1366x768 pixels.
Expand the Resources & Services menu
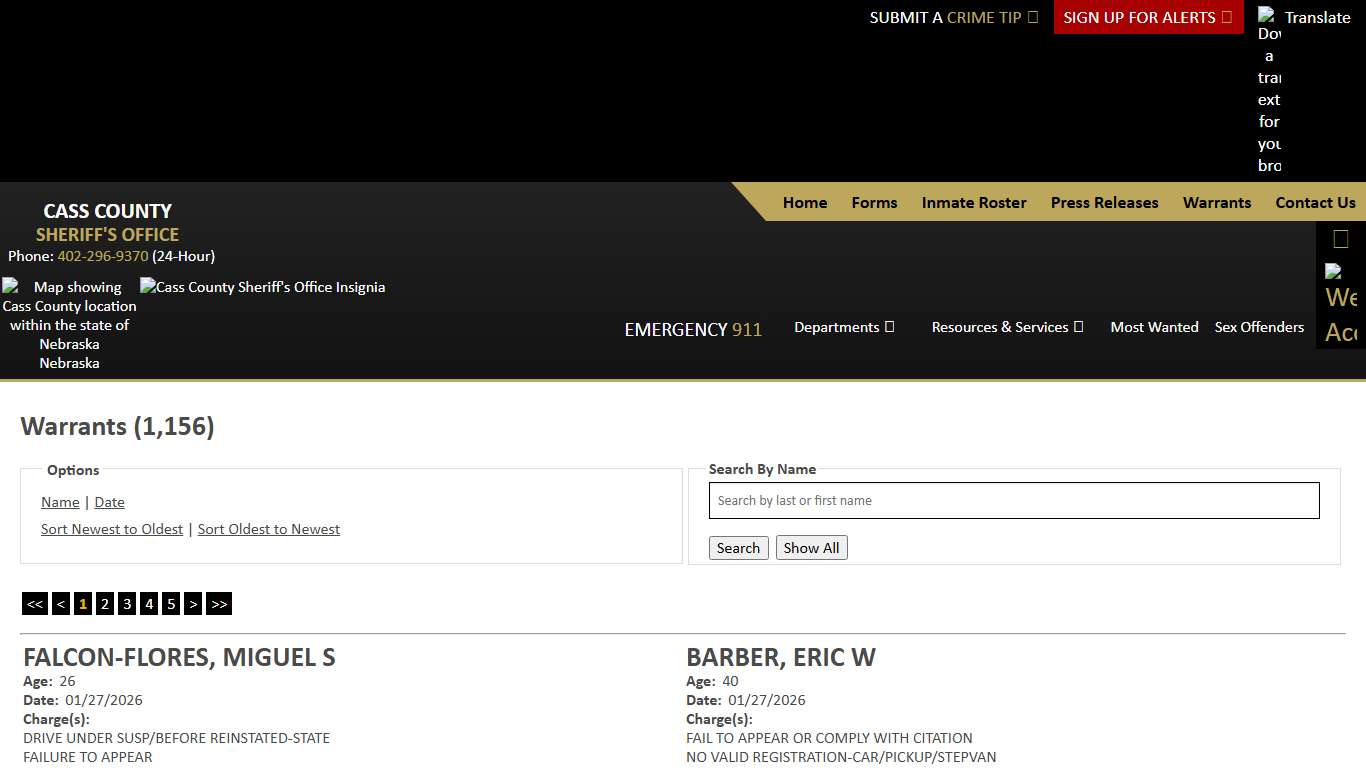[1006, 327]
